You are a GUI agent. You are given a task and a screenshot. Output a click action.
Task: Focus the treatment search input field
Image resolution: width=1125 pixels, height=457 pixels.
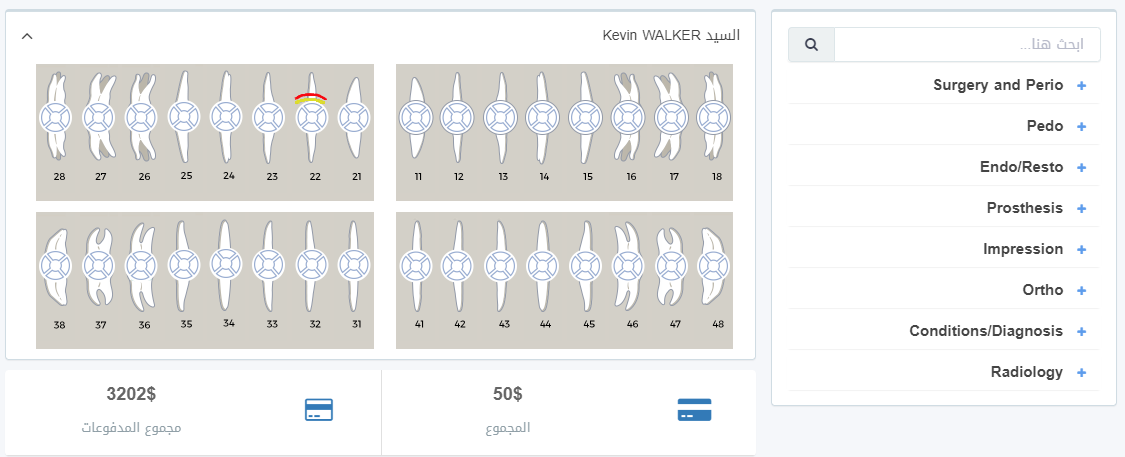point(967,44)
